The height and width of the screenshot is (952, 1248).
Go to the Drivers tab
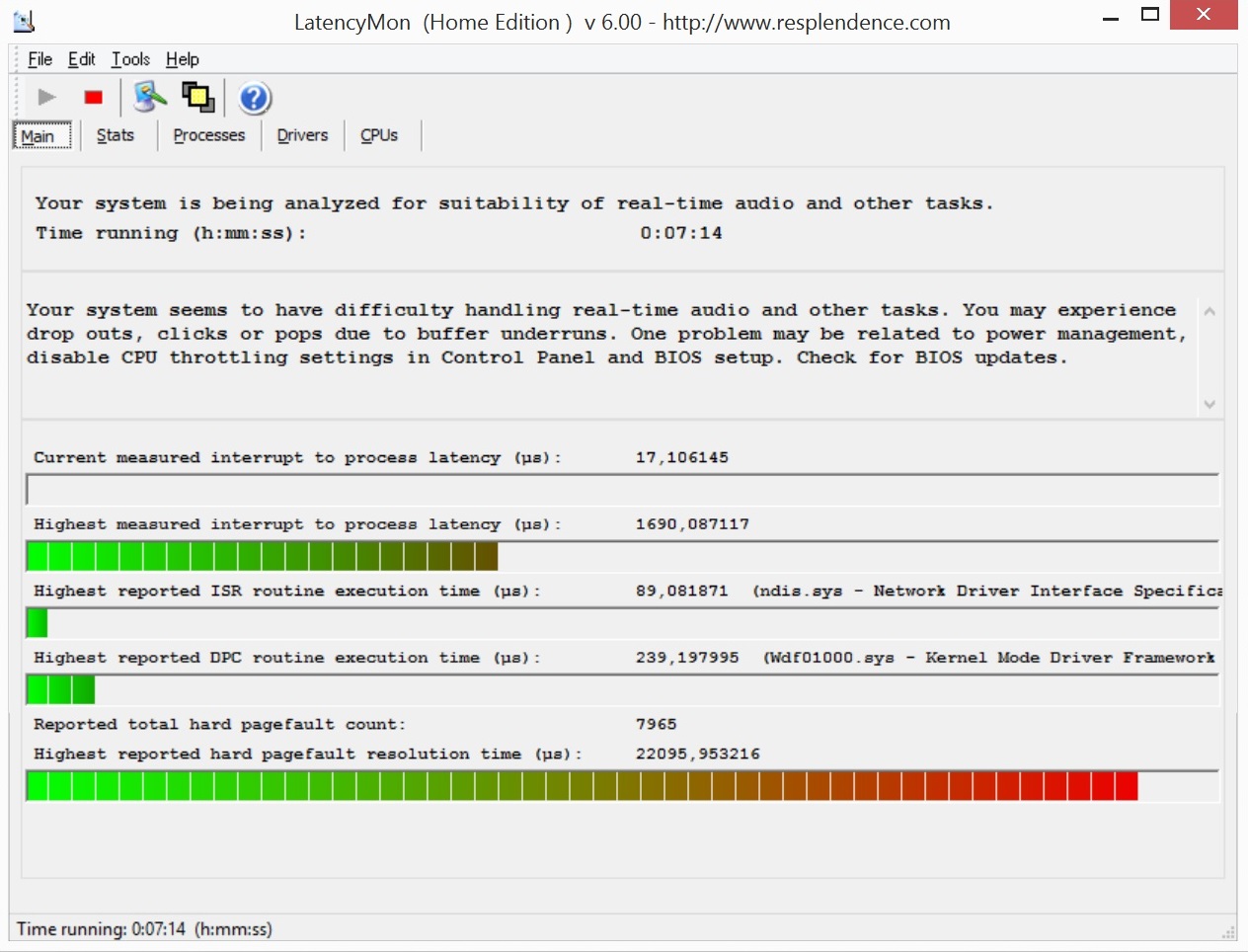coord(302,135)
